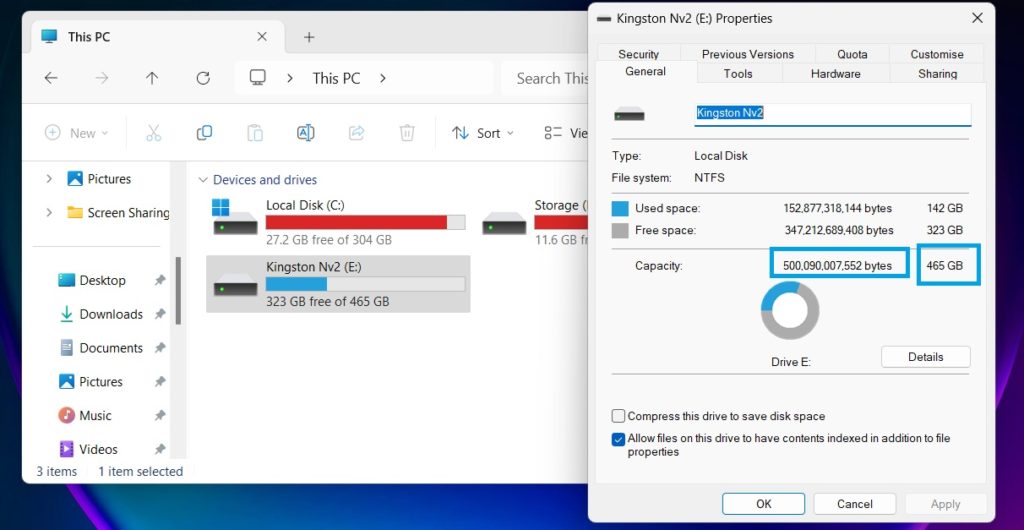Click the NTFS file system value
Screen dimensions: 1024x530
pos(709,178)
